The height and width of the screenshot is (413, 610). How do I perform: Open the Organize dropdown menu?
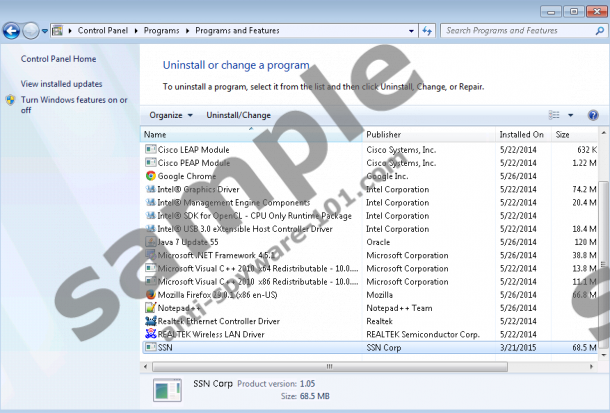pos(171,115)
